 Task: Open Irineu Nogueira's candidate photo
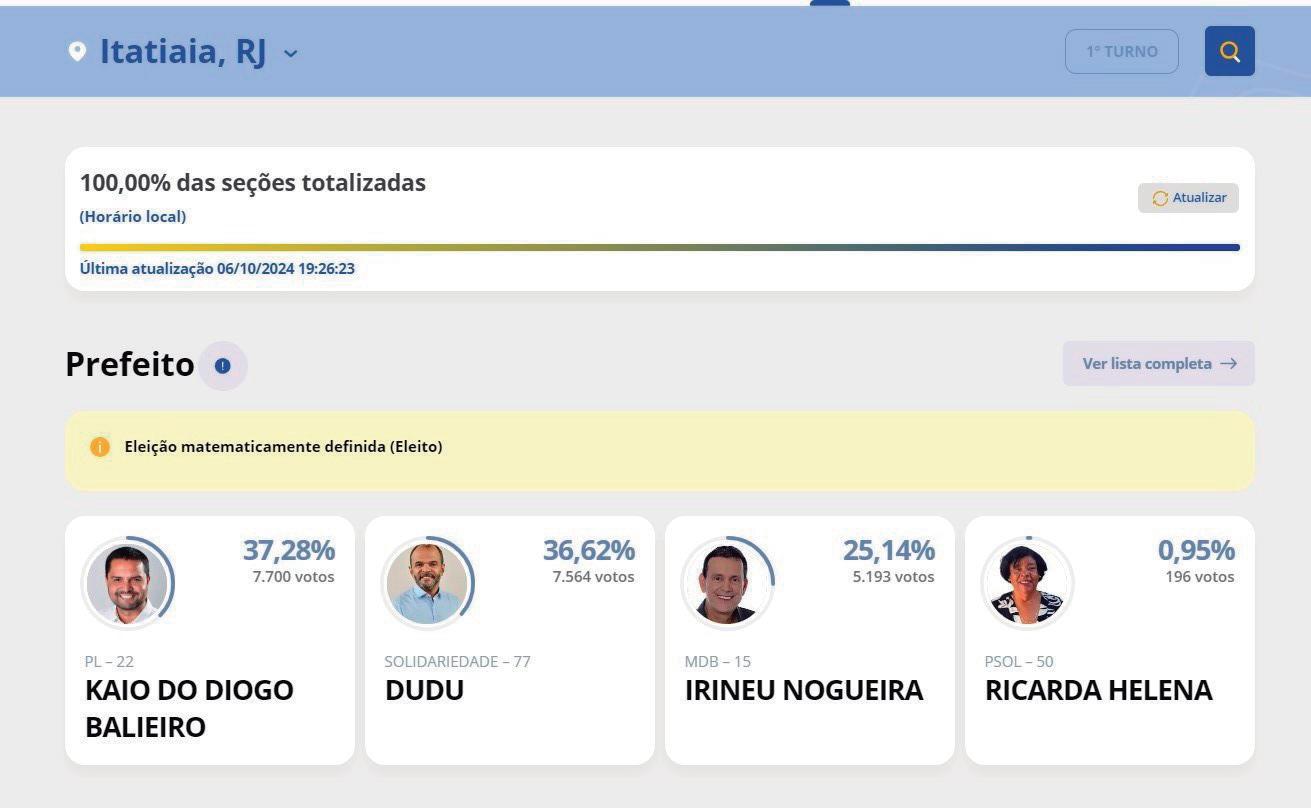click(x=727, y=584)
